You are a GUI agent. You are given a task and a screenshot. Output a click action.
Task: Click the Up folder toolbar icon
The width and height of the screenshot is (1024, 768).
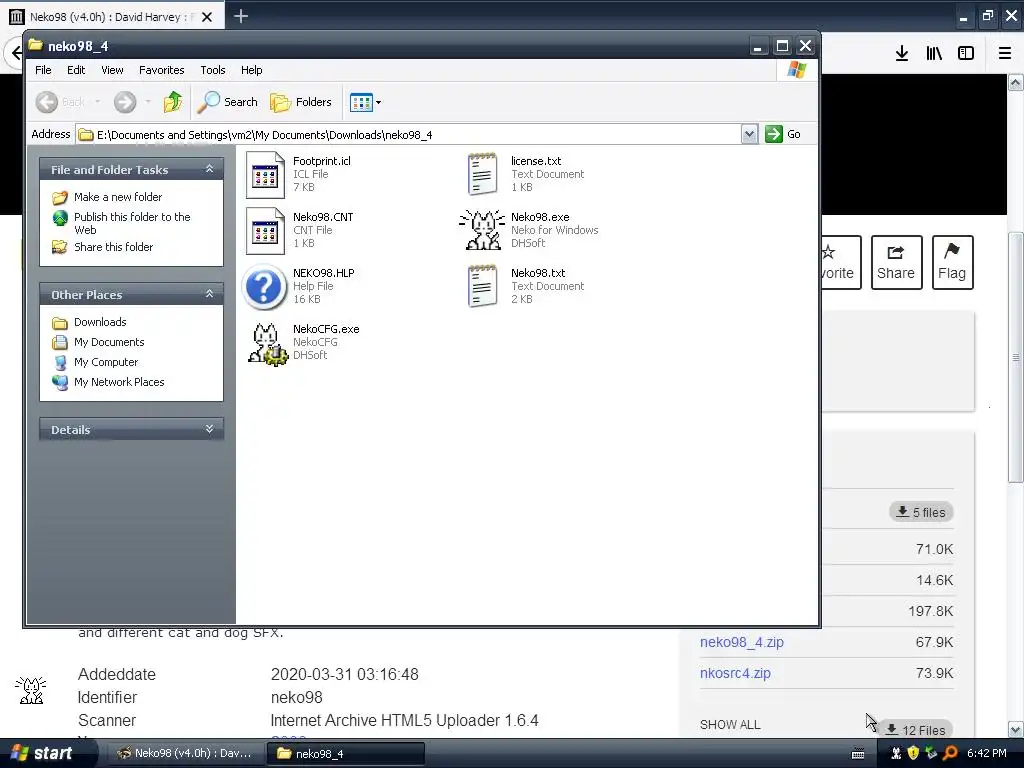[x=173, y=102]
